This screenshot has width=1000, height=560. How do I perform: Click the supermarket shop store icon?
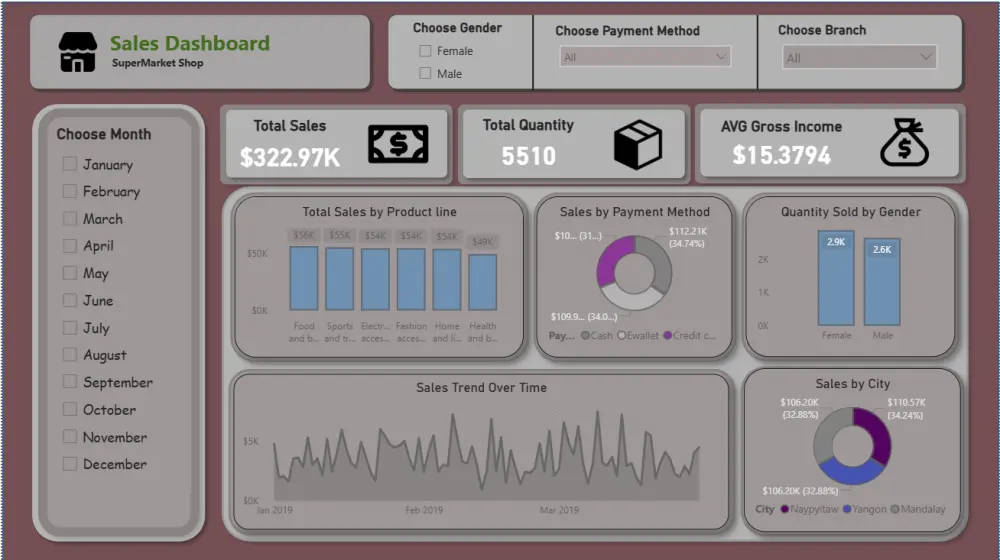(x=78, y=52)
